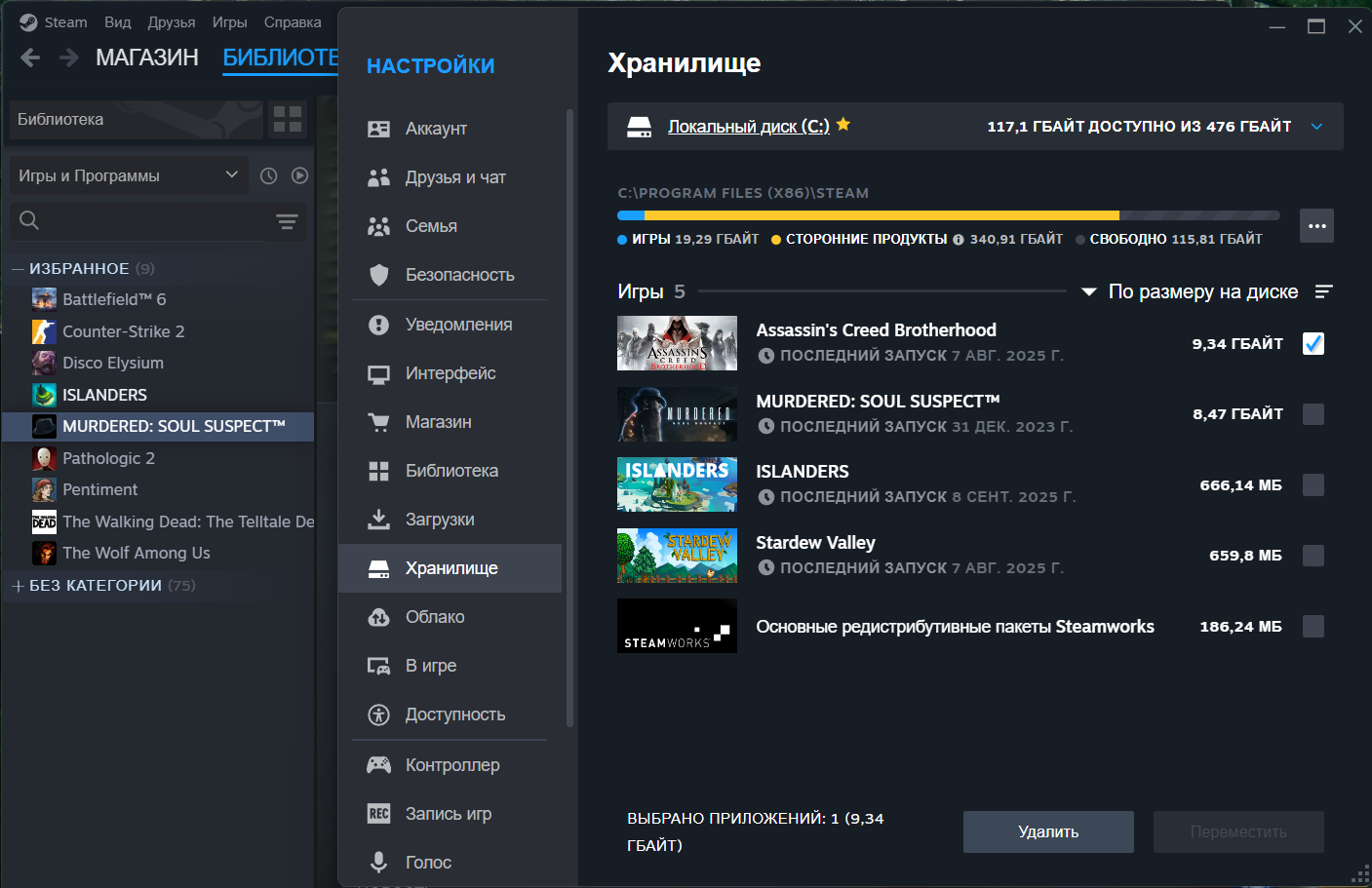Open the Хранилище settings section

tap(450, 568)
